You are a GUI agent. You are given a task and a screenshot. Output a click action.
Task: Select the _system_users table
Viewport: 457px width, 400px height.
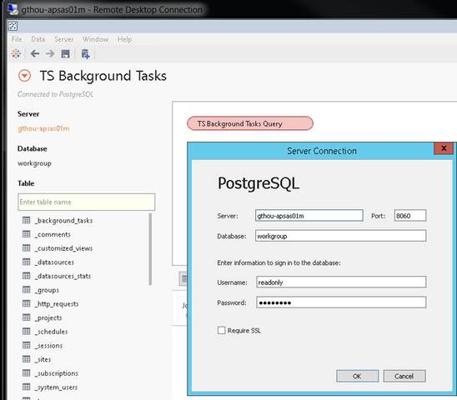(x=56, y=387)
